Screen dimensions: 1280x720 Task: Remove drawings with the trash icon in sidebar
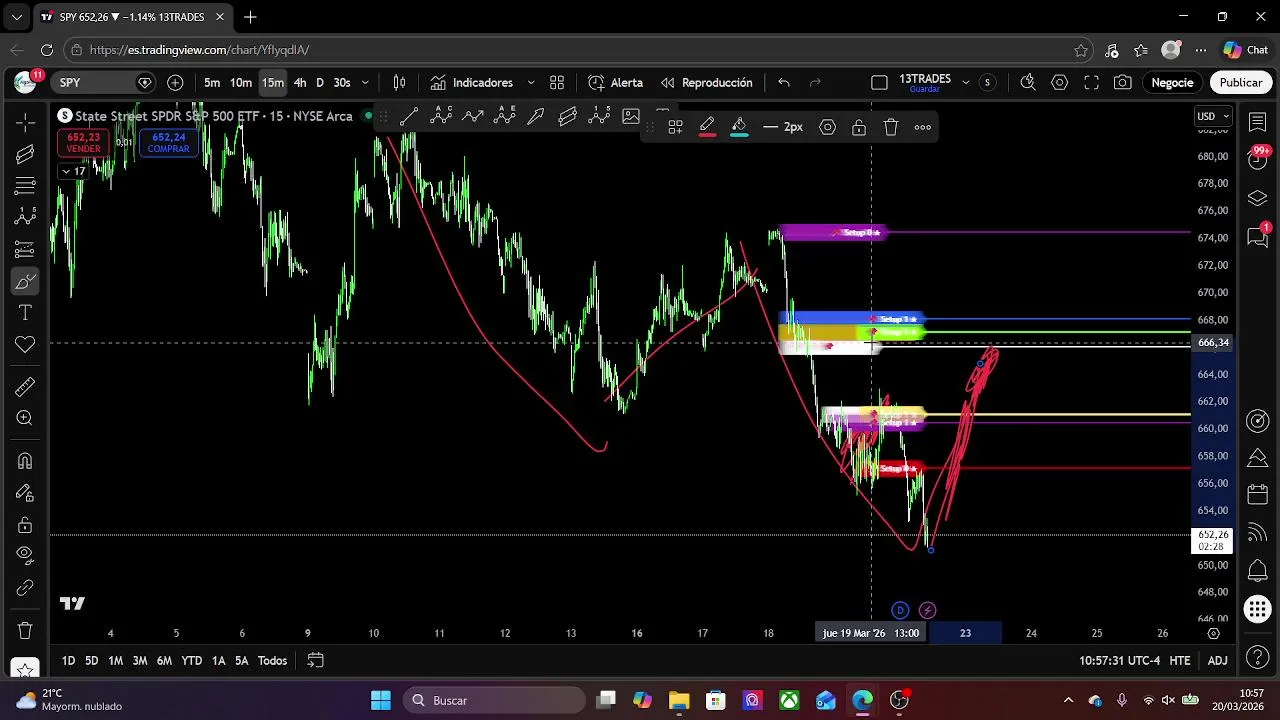pyautogui.click(x=25, y=631)
